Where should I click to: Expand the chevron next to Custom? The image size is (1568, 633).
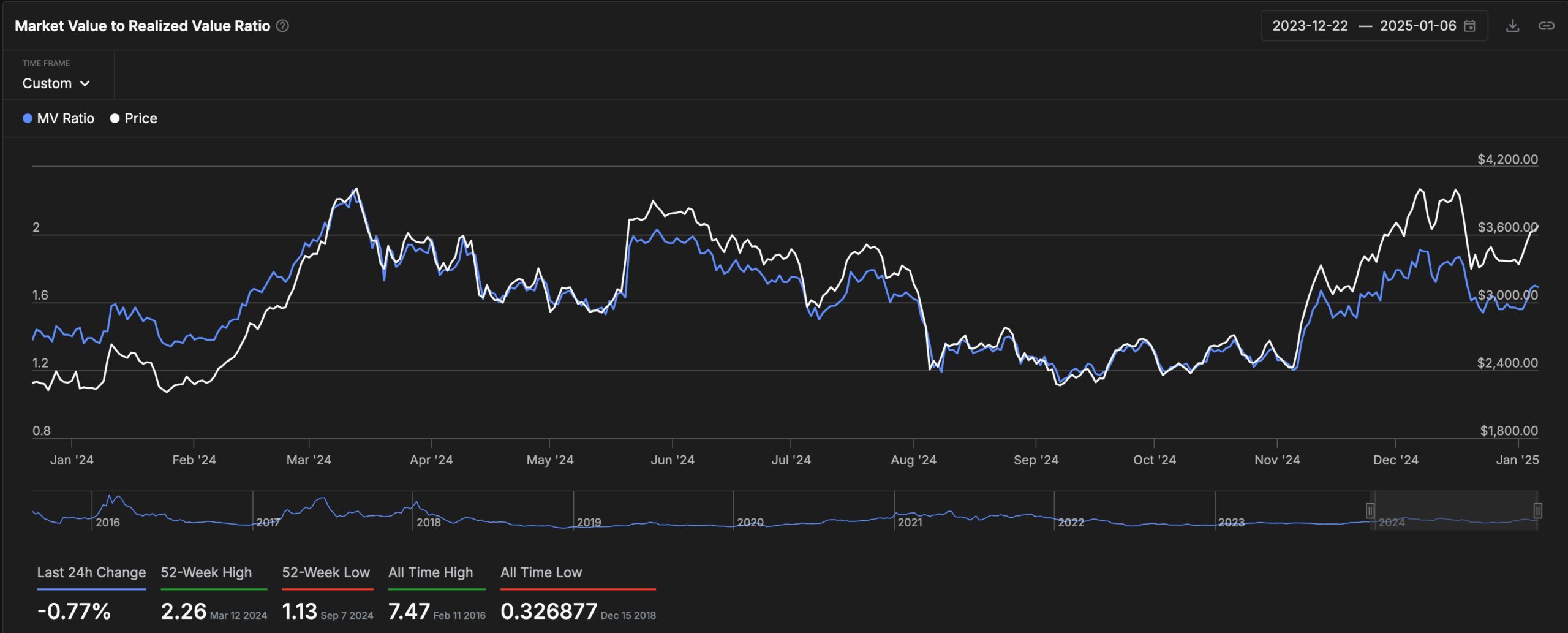86,83
